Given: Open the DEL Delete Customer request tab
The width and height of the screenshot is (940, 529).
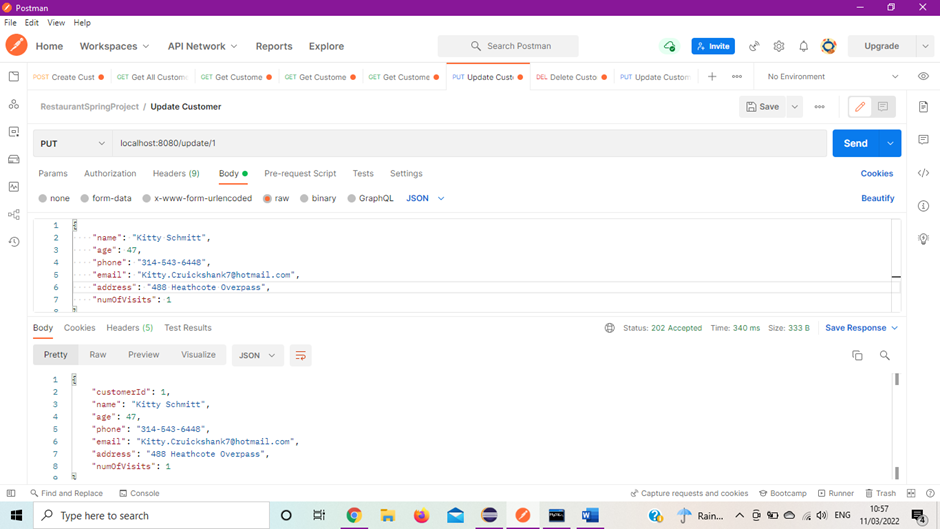Looking at the screenshot, I should tap(571, 77).
